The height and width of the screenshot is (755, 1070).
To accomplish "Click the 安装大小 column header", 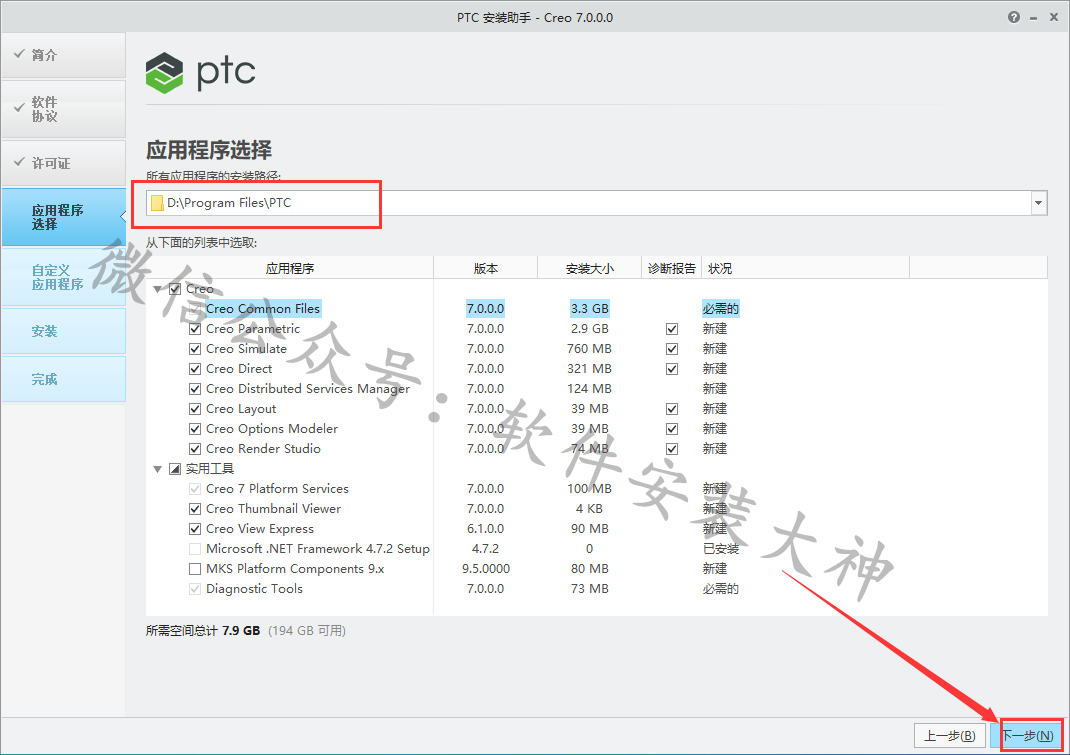I will [590, 268].
